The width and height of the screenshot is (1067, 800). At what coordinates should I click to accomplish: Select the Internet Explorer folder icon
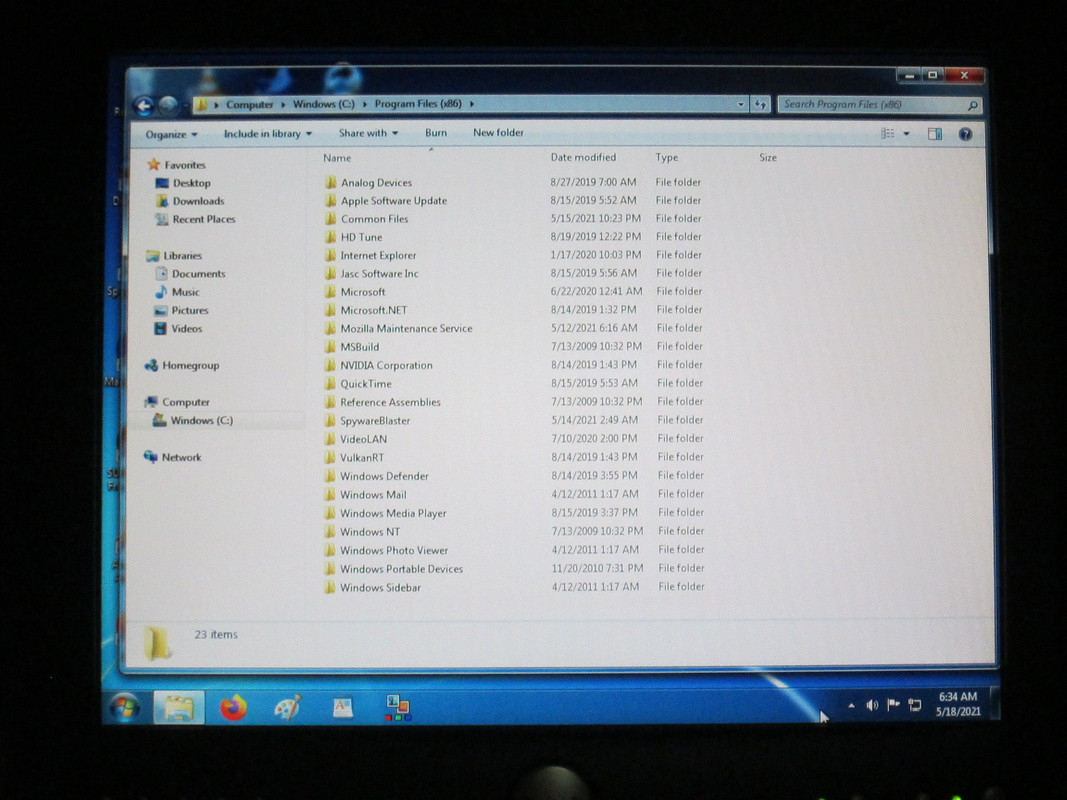click(x=331, y=255)
